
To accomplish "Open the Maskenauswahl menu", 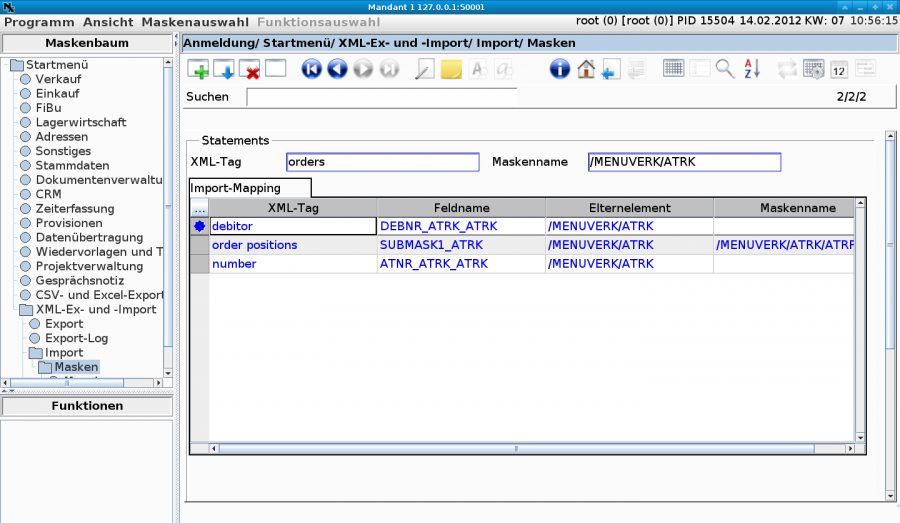I will (195, 22).
